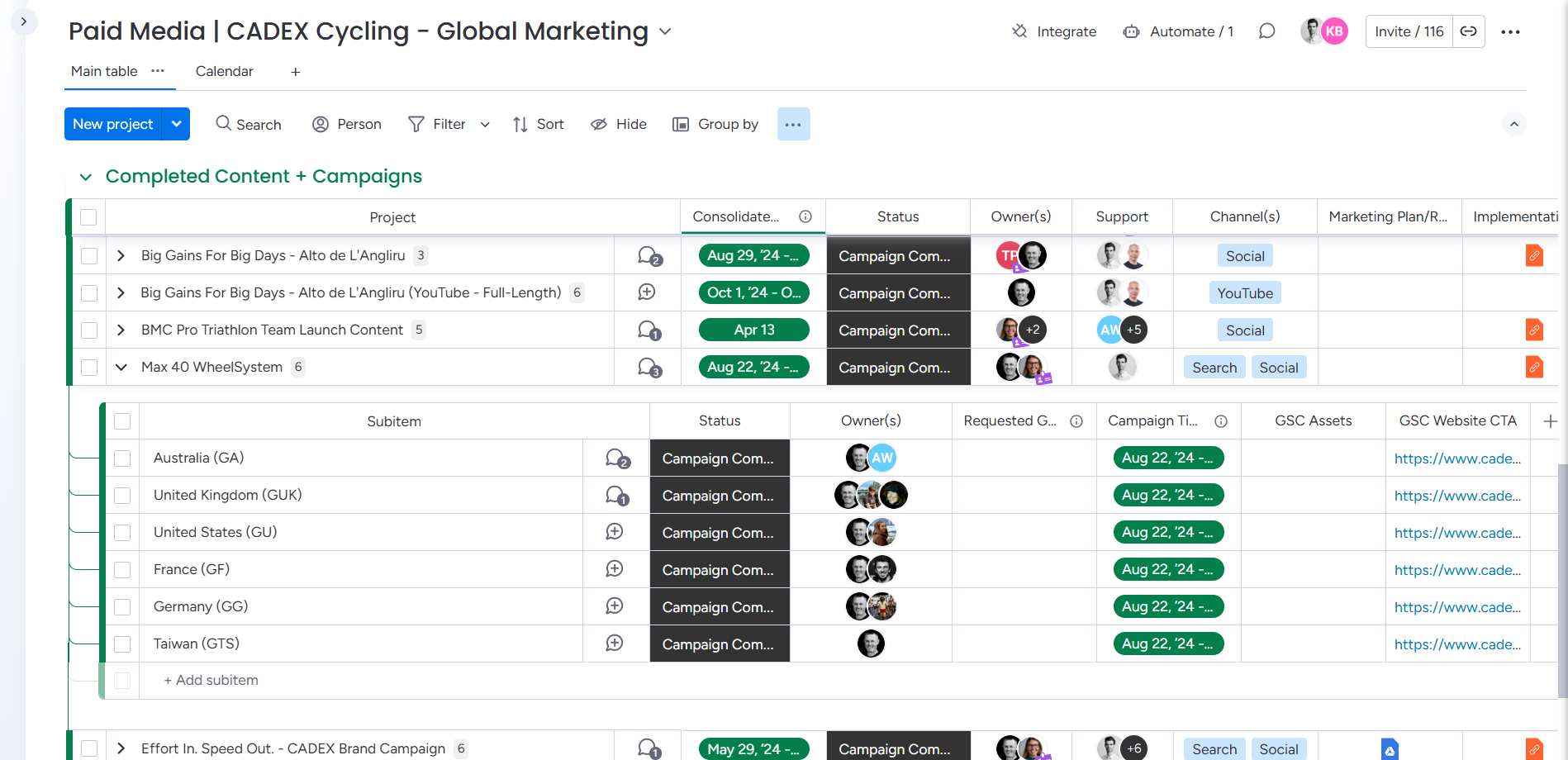The width and height of the screenshot is (1568, 760).
Task: Switch to Main table tab
Action: (104, 71)
